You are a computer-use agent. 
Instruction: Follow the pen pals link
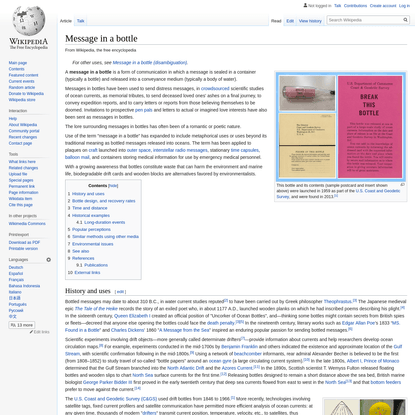(144, 110)
